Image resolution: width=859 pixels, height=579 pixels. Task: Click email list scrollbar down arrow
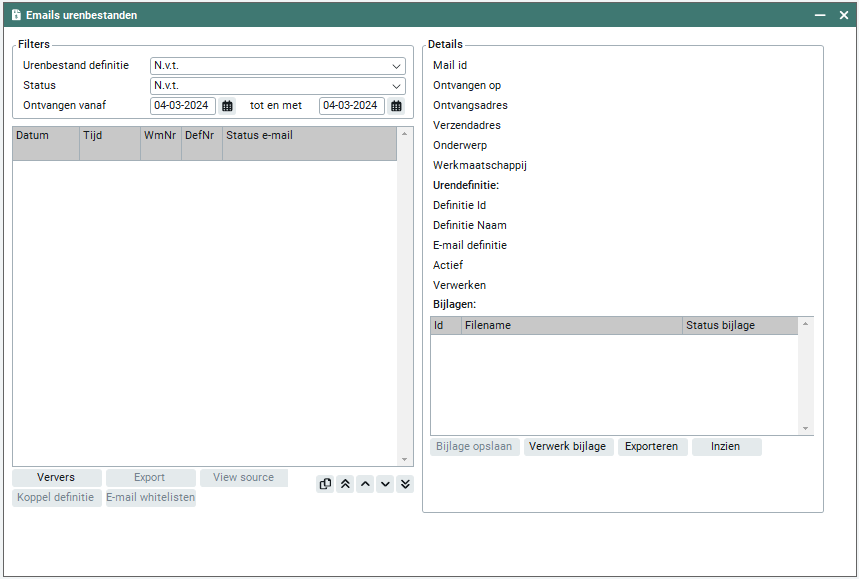tap(405, 459)
